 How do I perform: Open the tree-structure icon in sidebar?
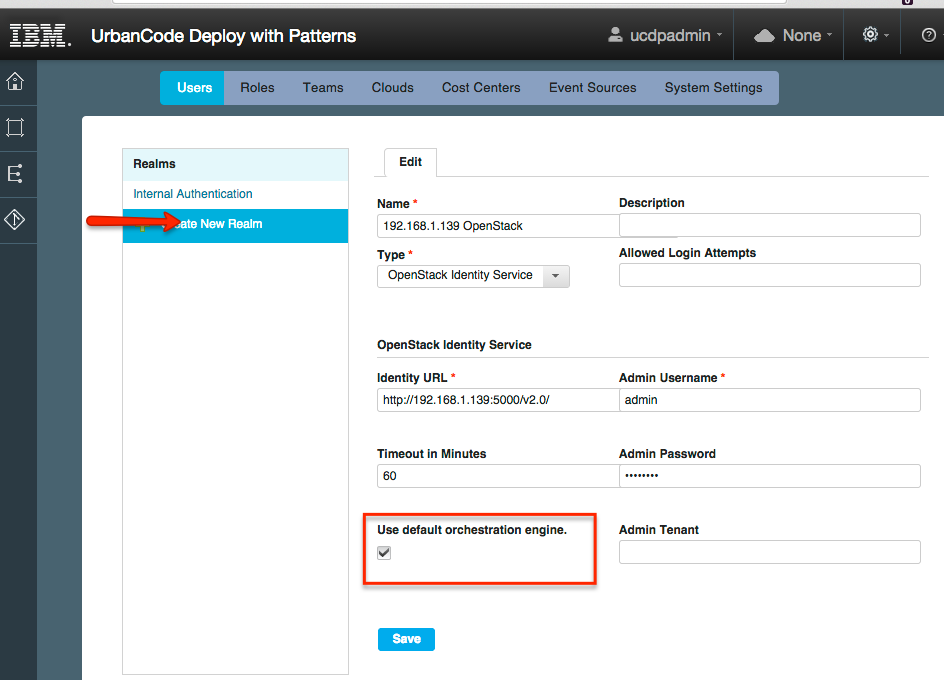pos(15,173)
